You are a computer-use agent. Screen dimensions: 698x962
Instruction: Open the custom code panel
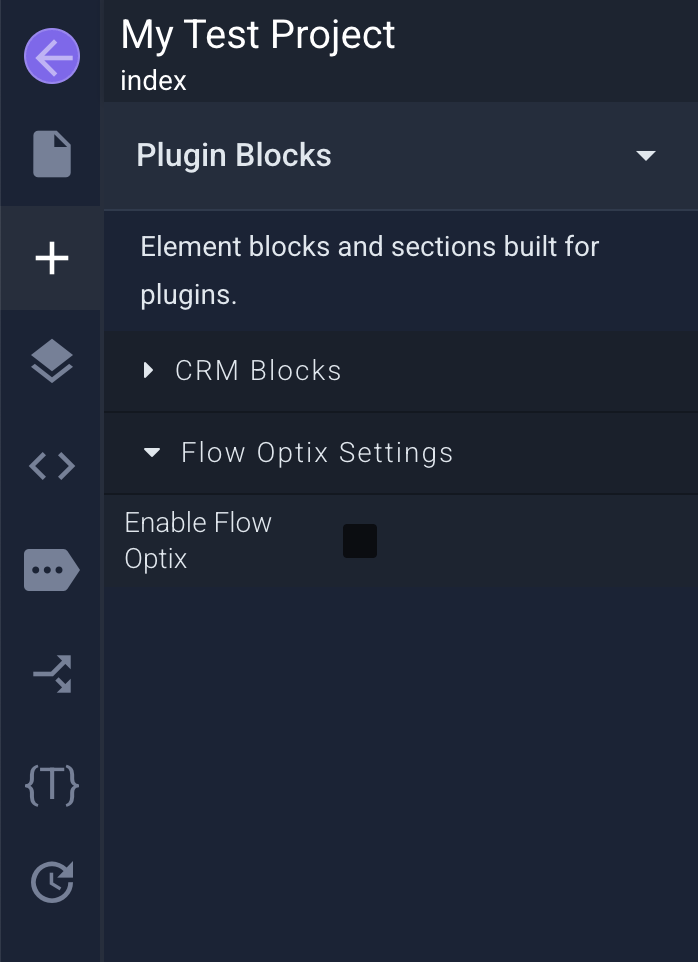[51, 465]
